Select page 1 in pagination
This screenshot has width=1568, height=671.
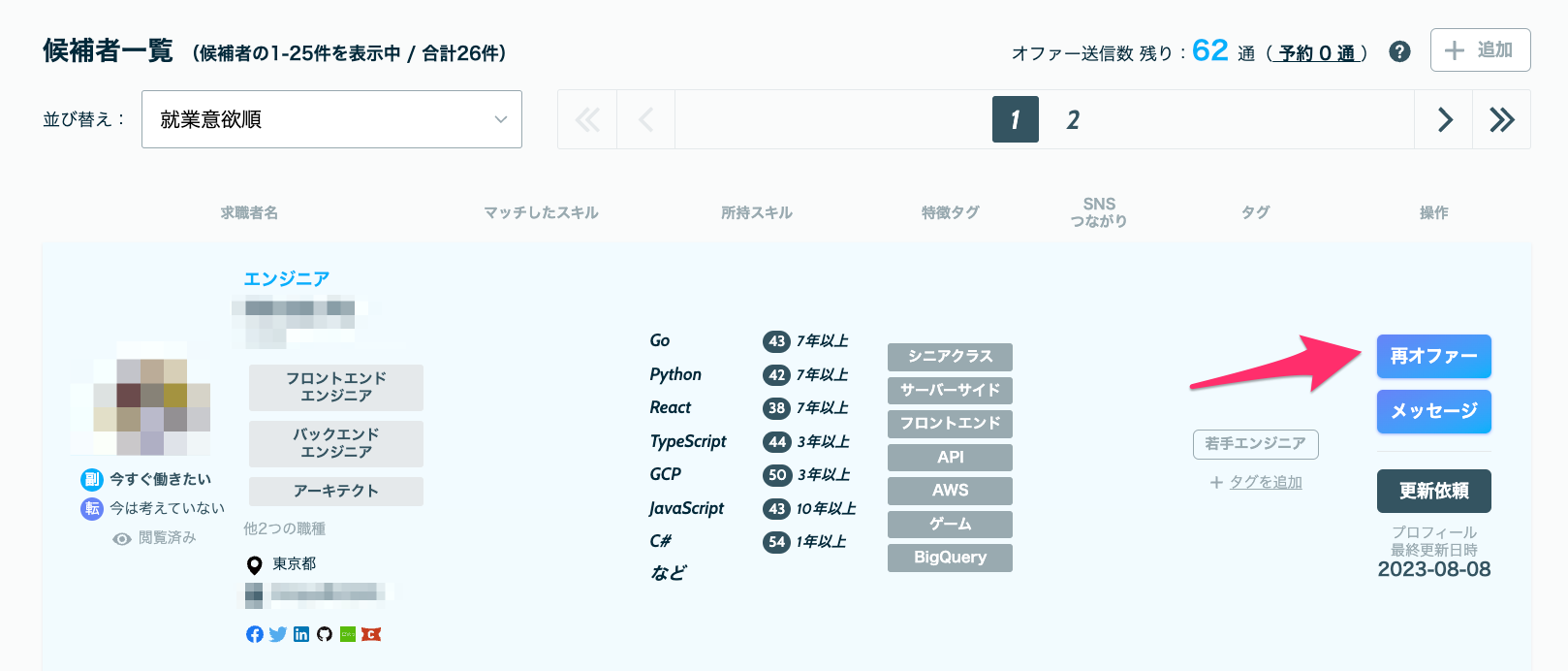(x=1016, y=119)
